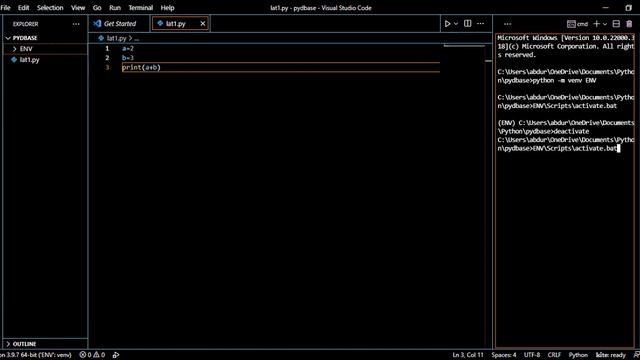
Task: Open editor More Actions ellipsis
Action: point(480,24)
